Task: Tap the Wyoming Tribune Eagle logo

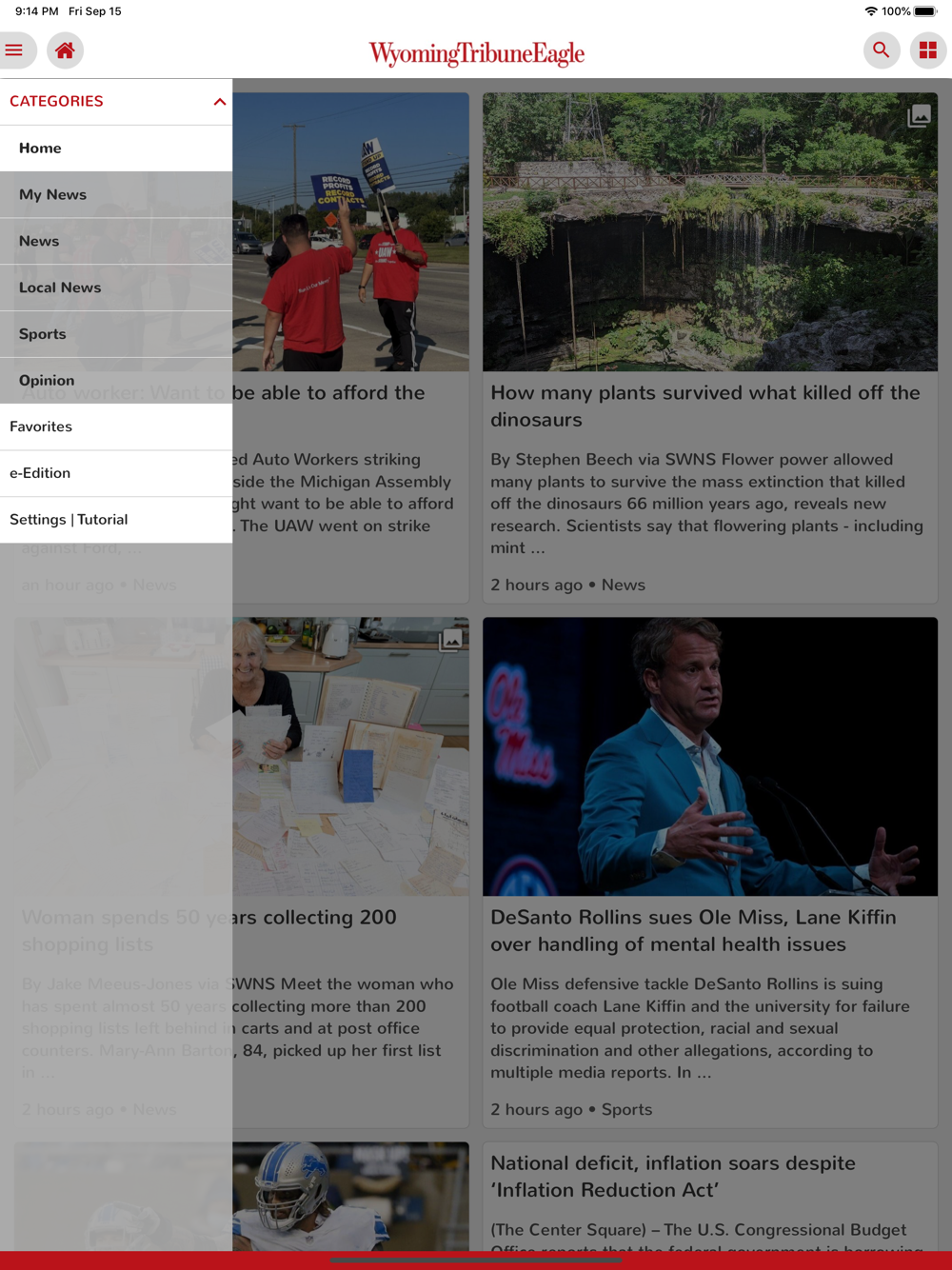Action: [476, 53]
